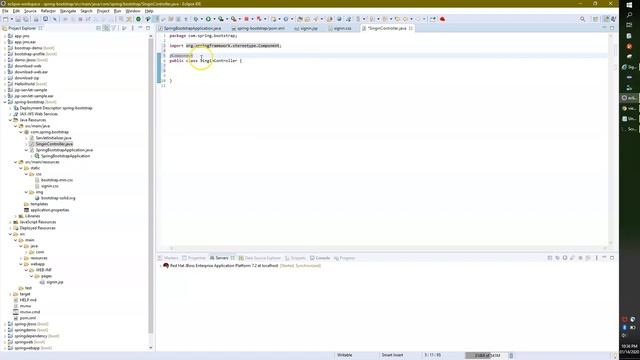
Task: Open dropdown arrow next to Run icon
Action: (214, 19)
